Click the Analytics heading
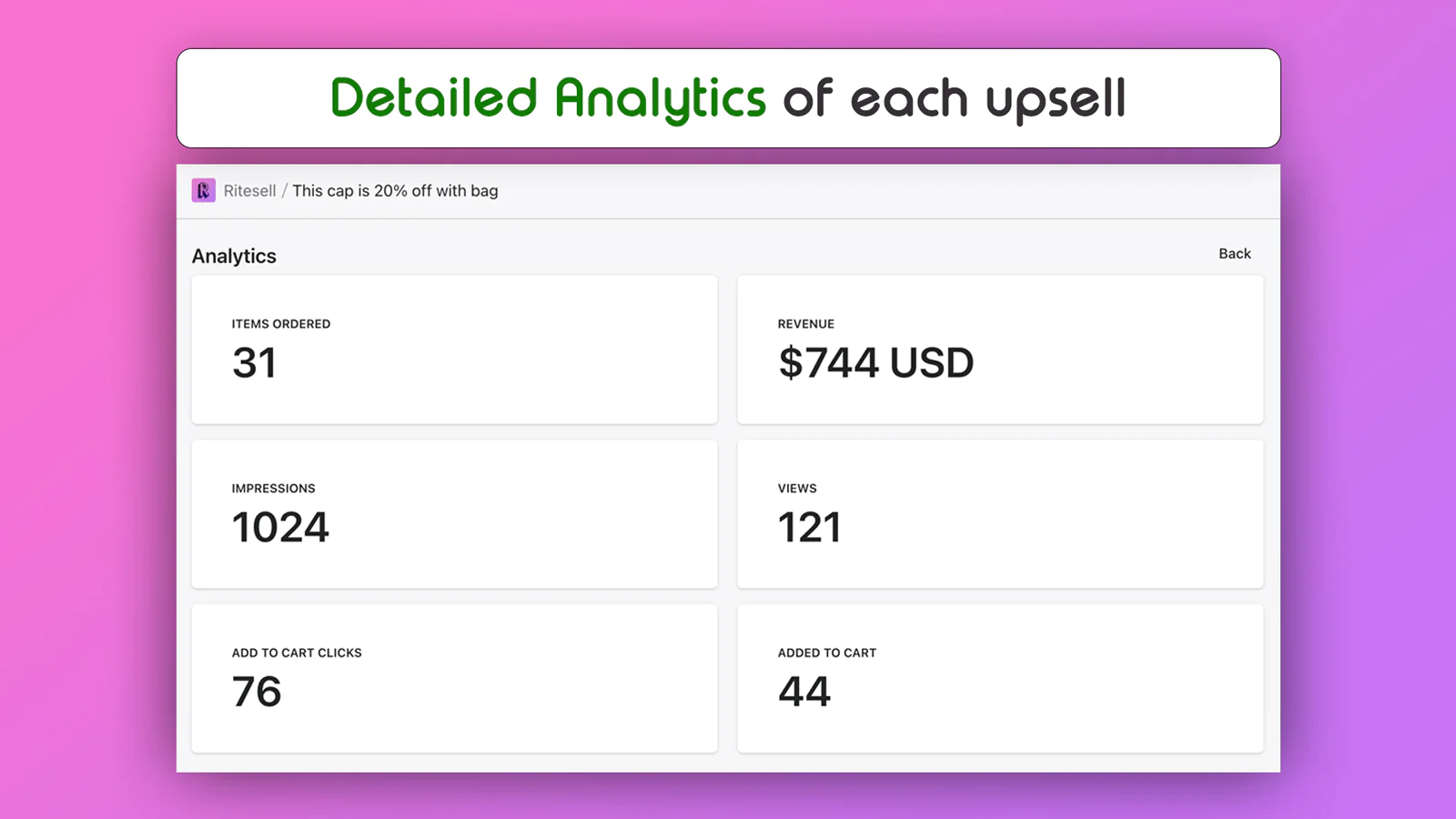 pyautogui.click(x=234, y=257)
